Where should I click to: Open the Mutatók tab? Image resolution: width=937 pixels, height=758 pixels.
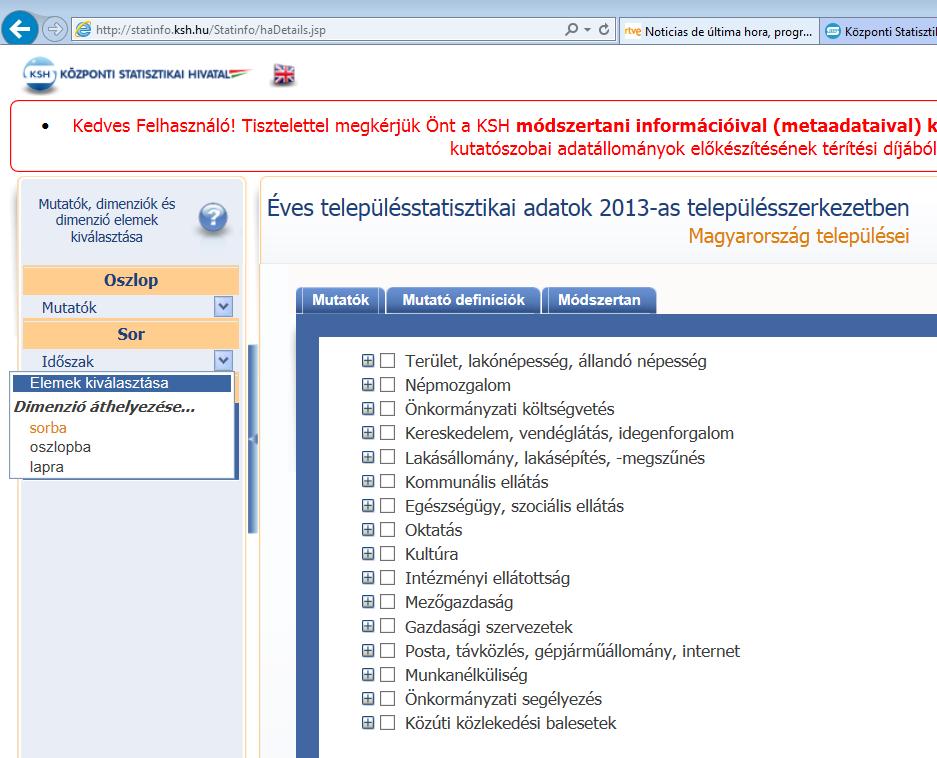341,299
